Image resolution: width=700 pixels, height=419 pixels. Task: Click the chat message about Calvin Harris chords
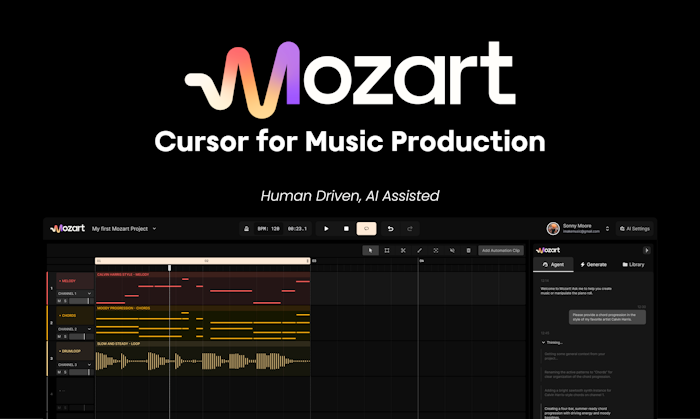coord(607,317)
